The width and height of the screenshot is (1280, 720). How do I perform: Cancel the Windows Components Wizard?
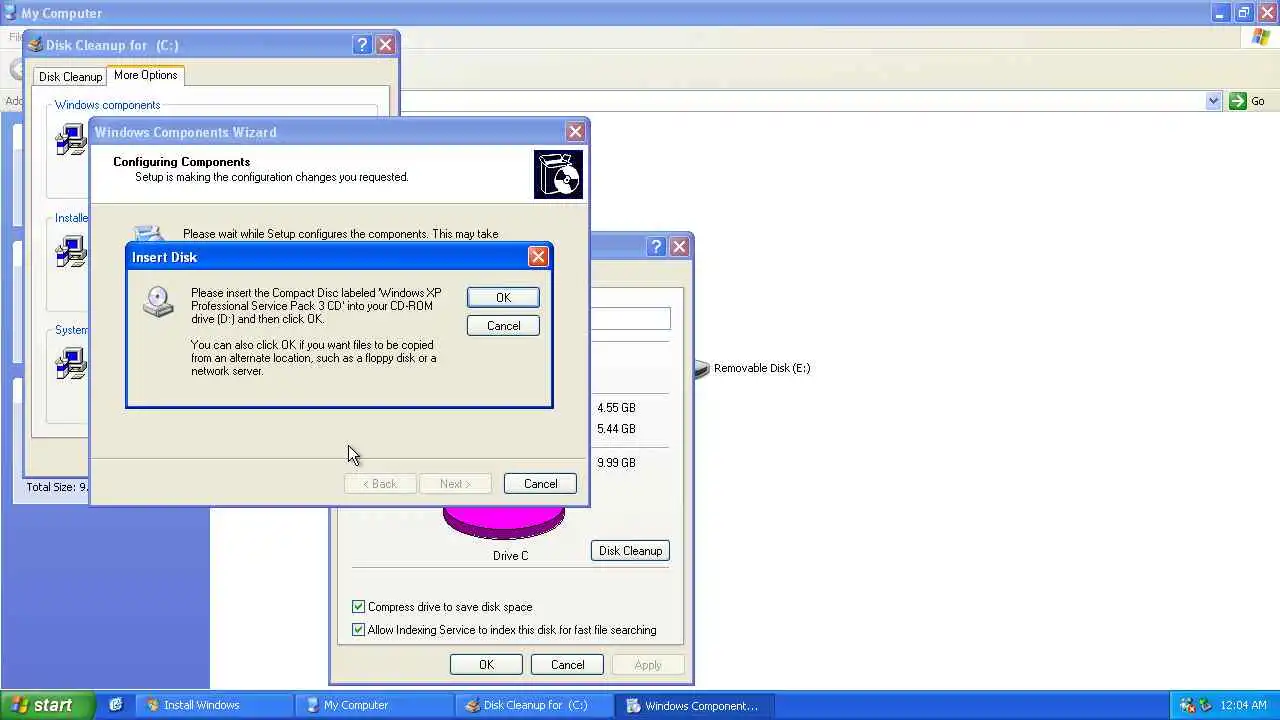tap(540, 483)
